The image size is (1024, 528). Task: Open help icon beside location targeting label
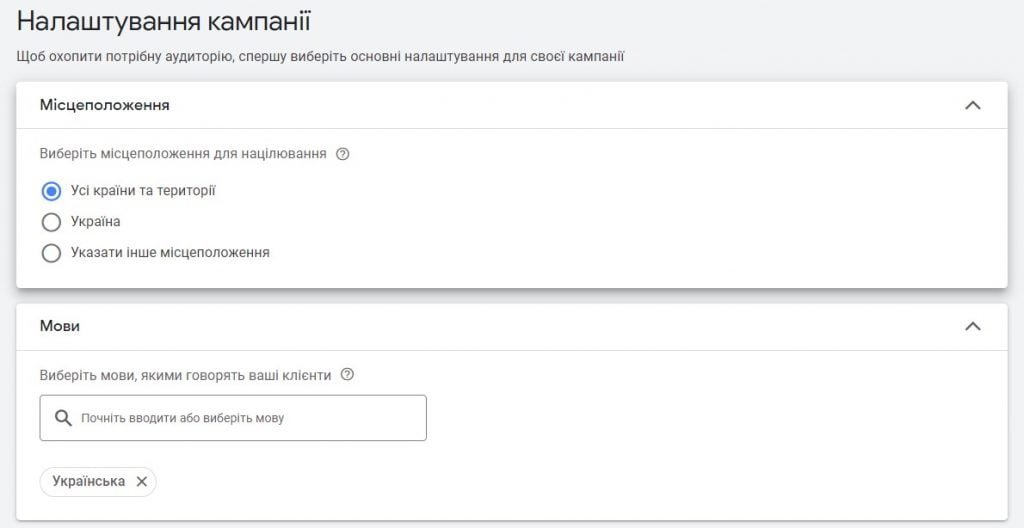[x=342, y=155]
